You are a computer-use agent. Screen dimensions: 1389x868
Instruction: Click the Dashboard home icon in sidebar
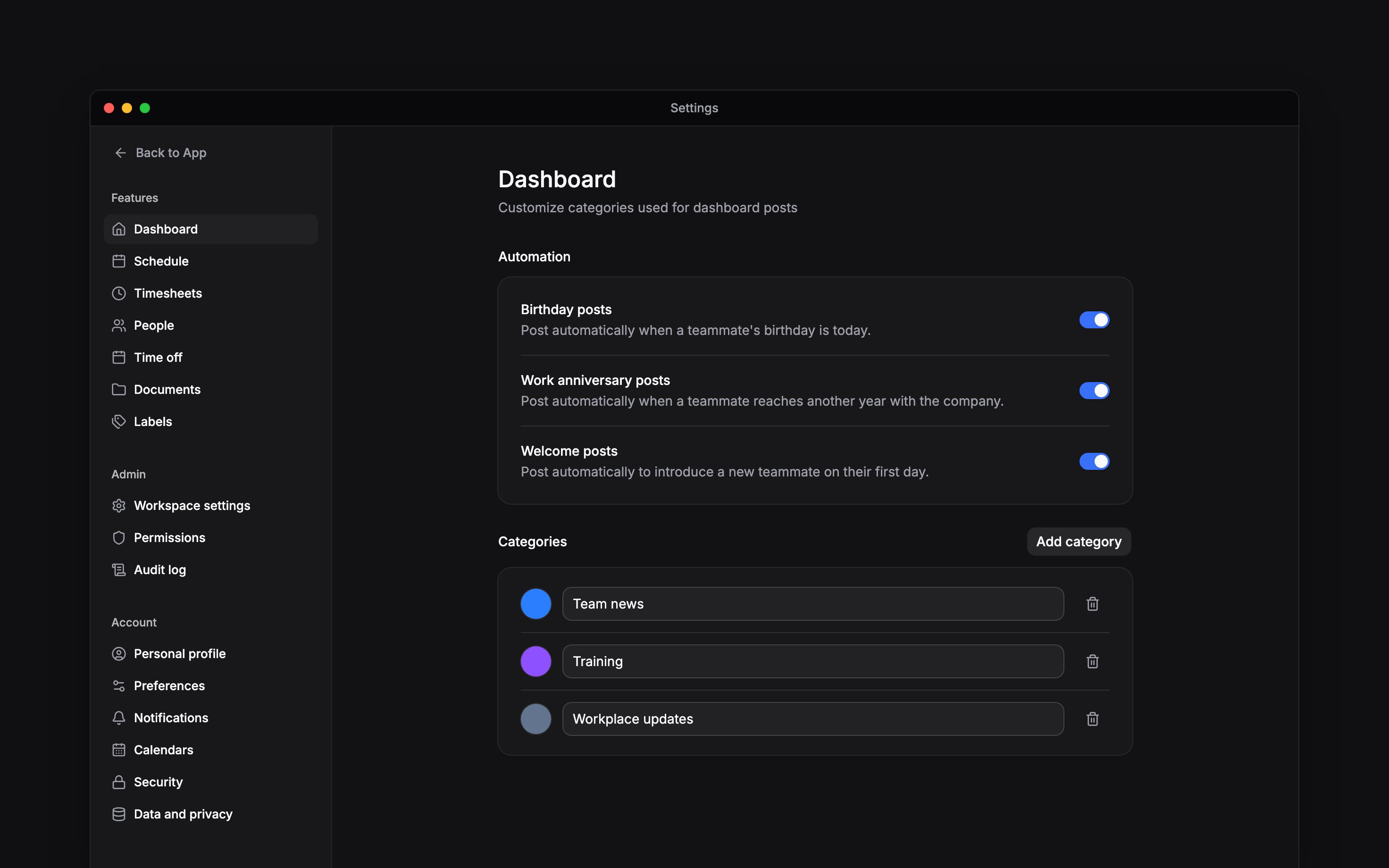pyautogui.click(x=119, y=229)
